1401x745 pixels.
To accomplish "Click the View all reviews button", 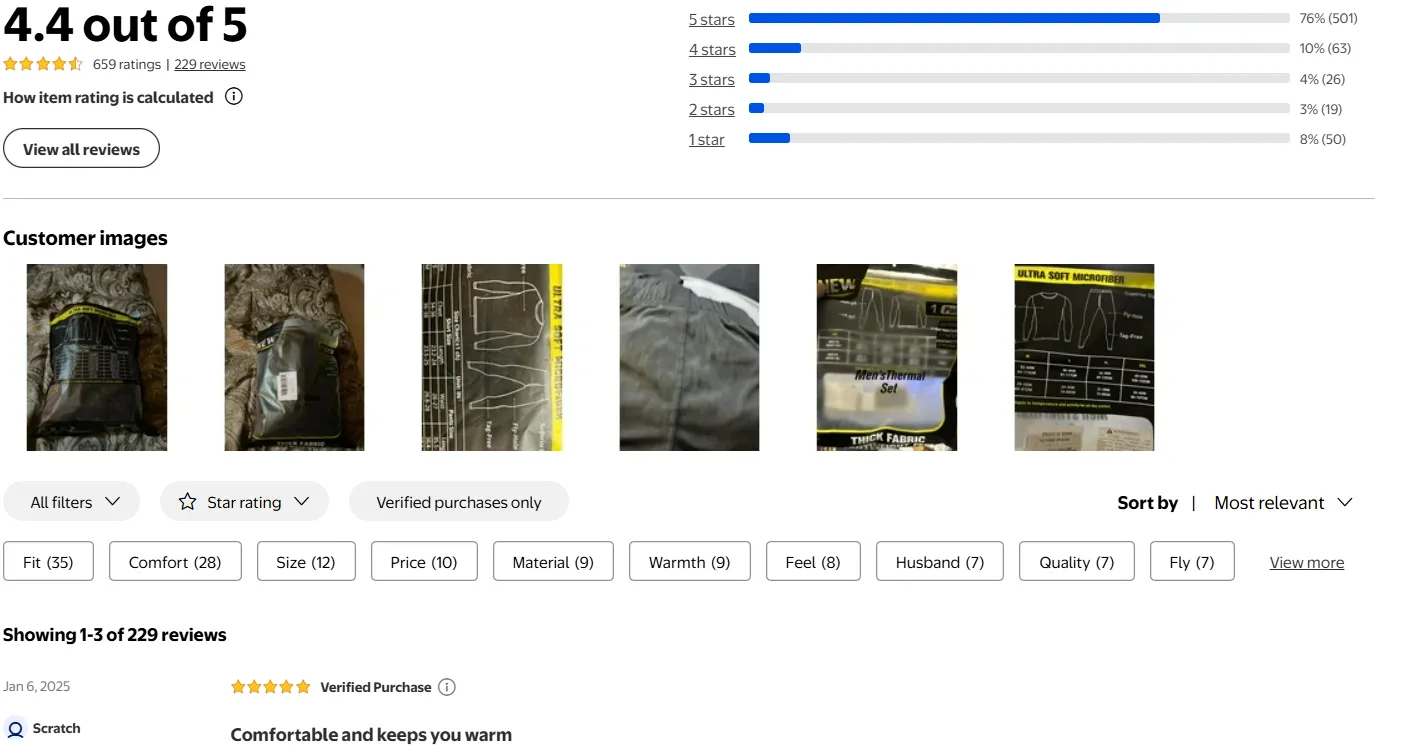I will [81, 147].
